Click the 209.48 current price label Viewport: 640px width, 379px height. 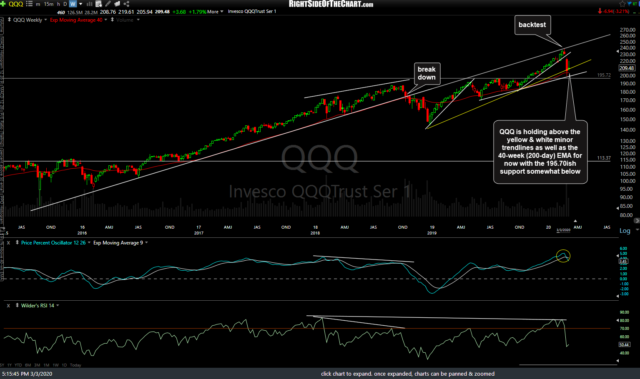point(627,68)
